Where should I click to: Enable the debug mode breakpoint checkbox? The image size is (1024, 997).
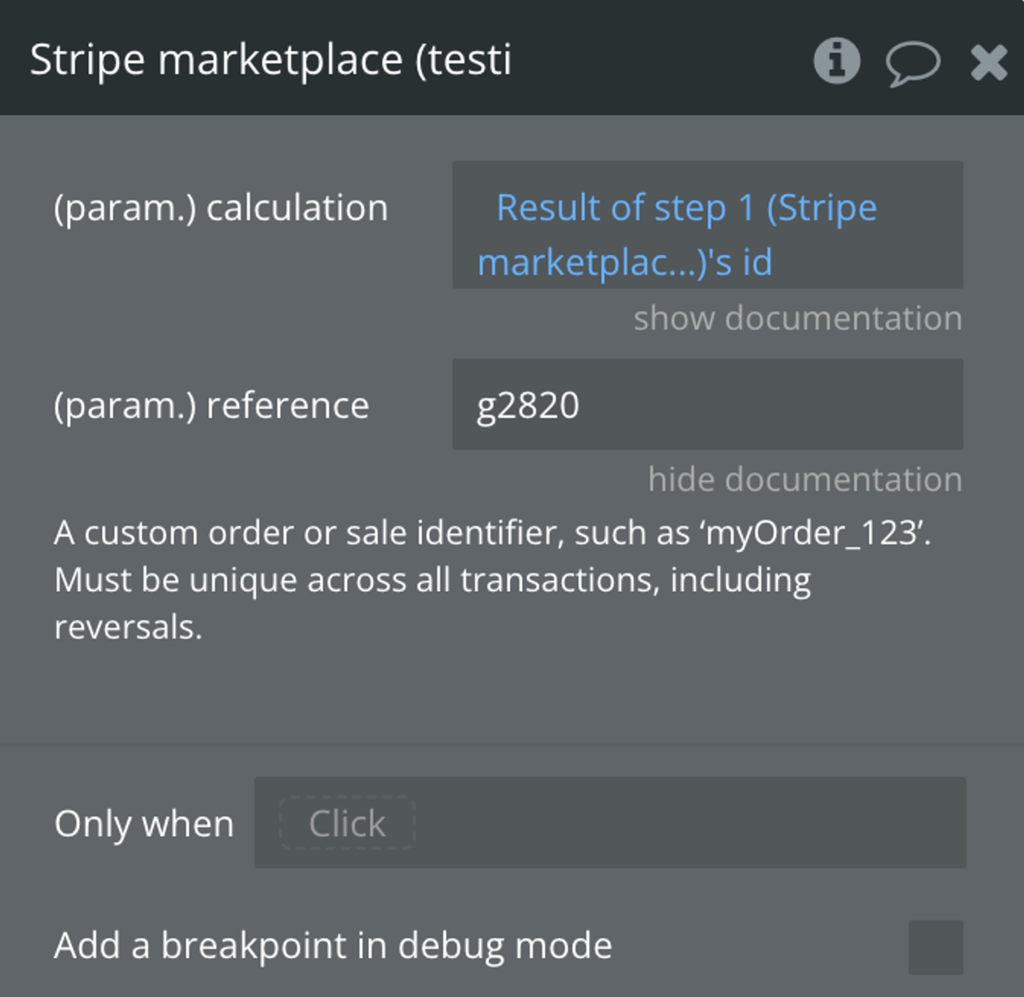click(x=935, y=947)
